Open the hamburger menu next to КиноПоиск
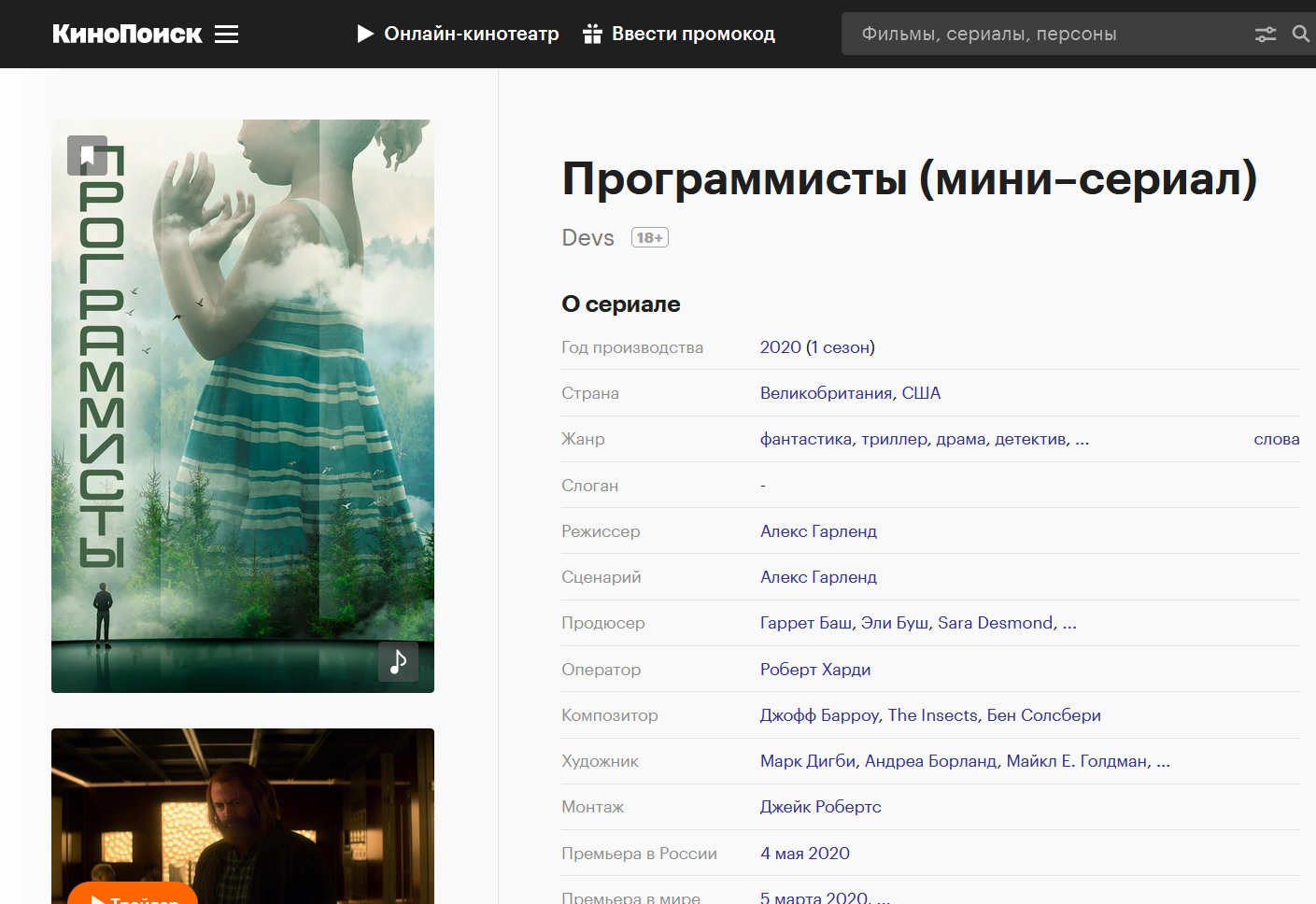This screenshot has height=904, width=1316. (226, 35)
